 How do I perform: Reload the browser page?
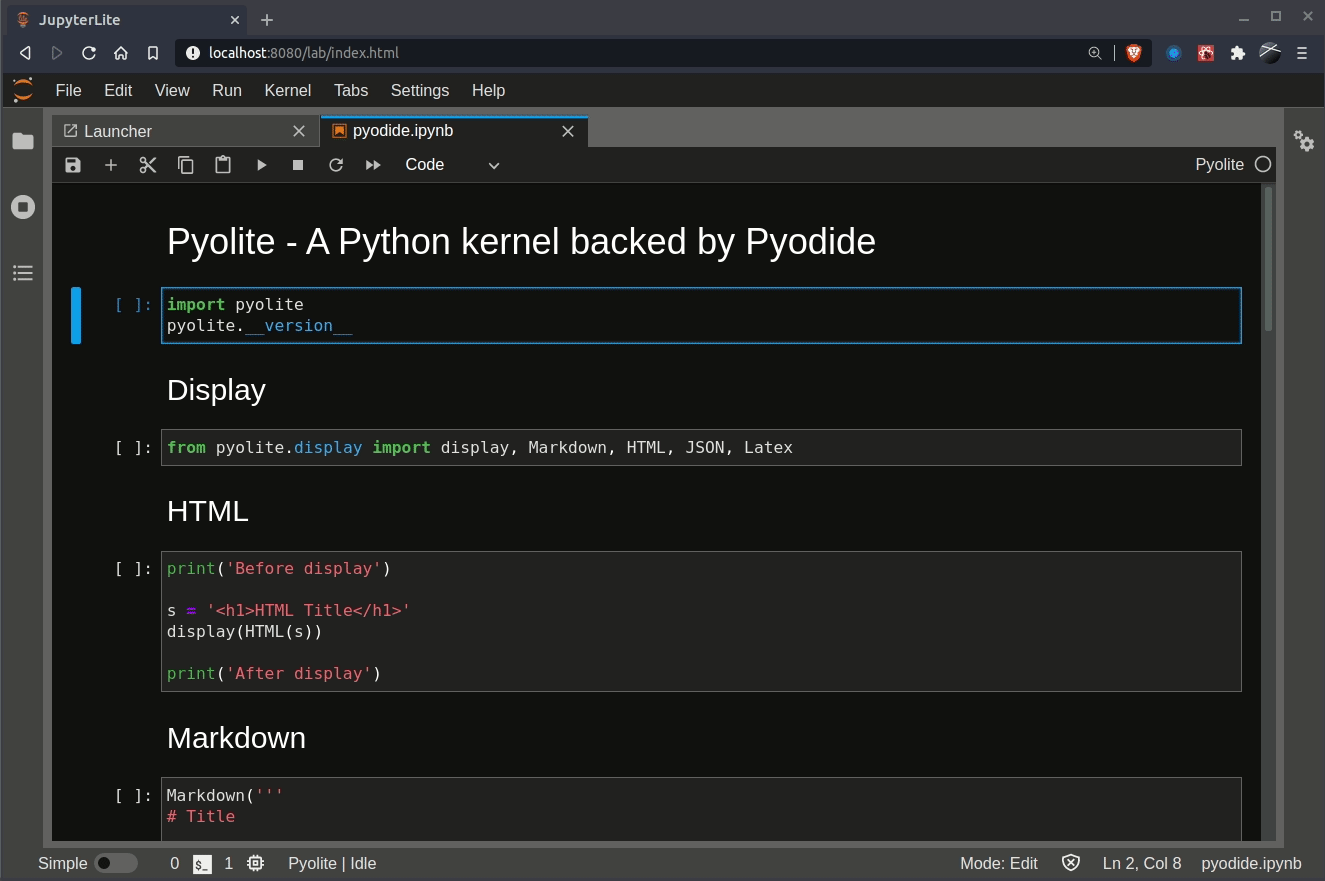pos(89,53)
